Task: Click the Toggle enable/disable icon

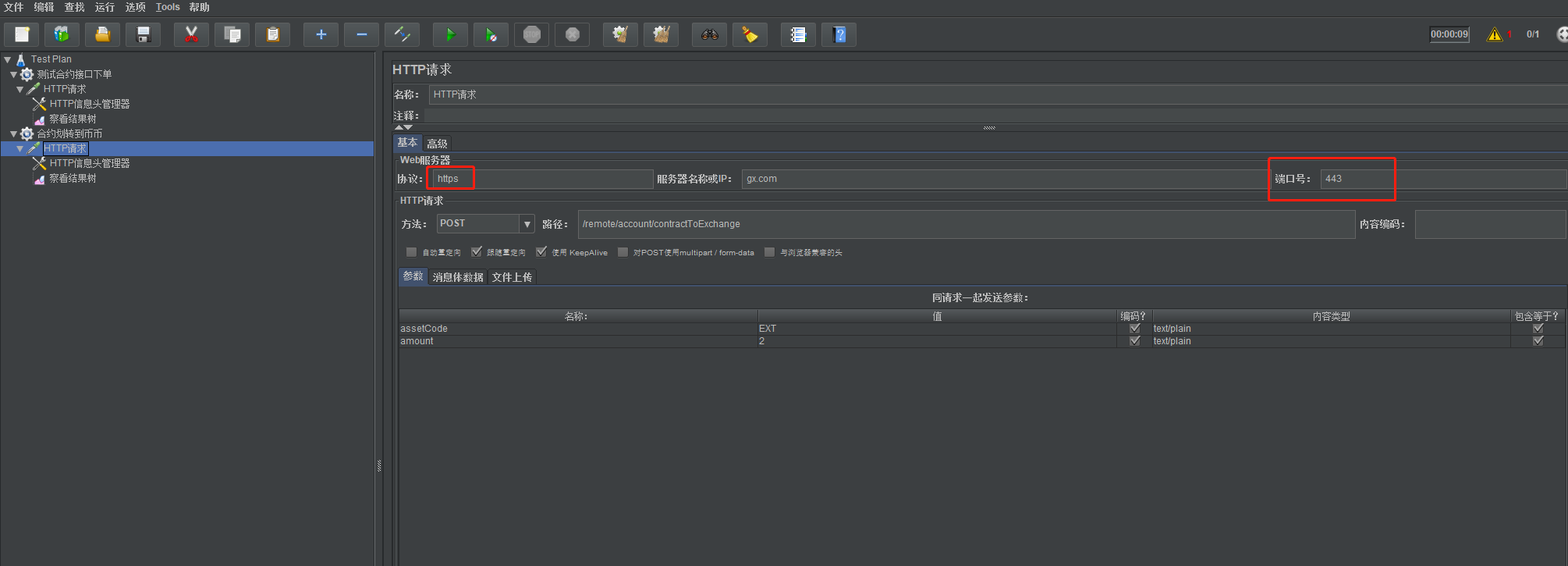Action: pyautogui.click(x=402, y=34)
